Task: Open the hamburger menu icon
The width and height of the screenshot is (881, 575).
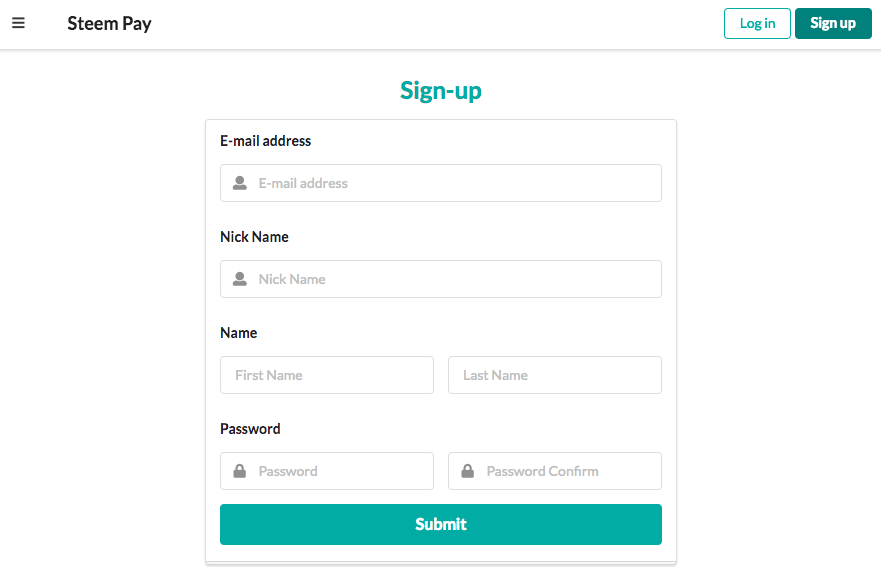Action: [x=18, y=23]
